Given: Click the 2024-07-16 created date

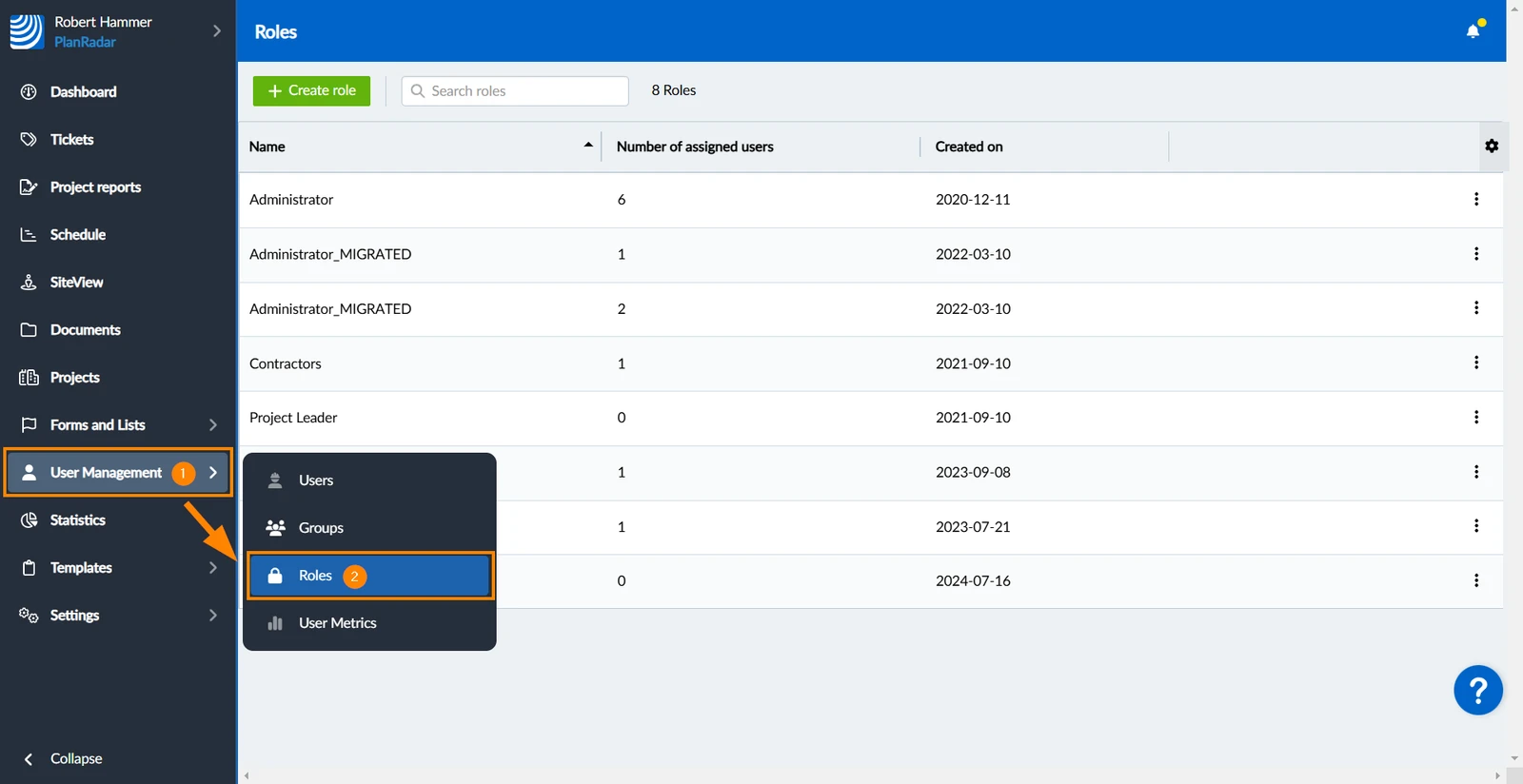Looking at the screenshot, I should 973,581.
